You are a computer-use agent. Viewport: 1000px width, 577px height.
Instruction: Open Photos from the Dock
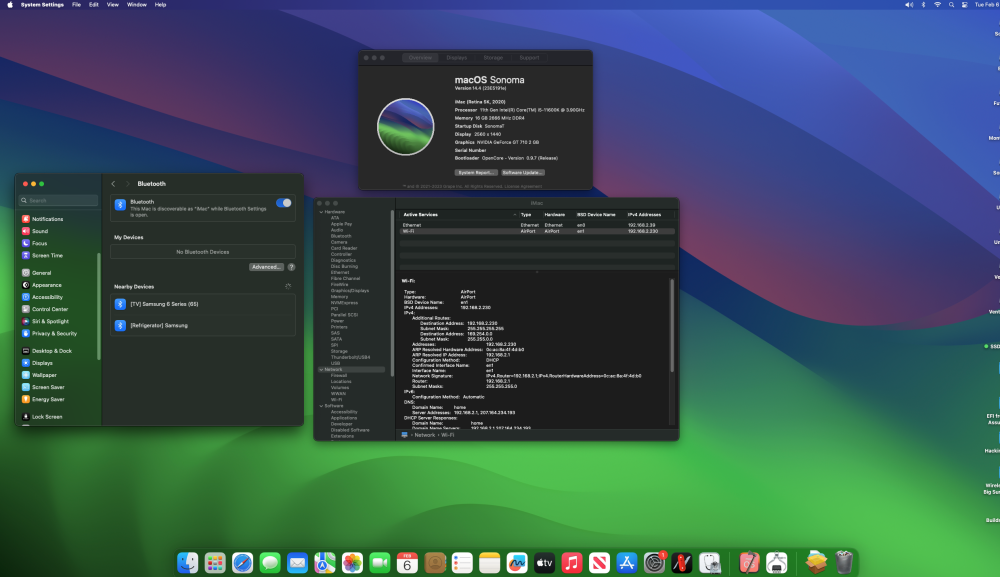(352, 563)
